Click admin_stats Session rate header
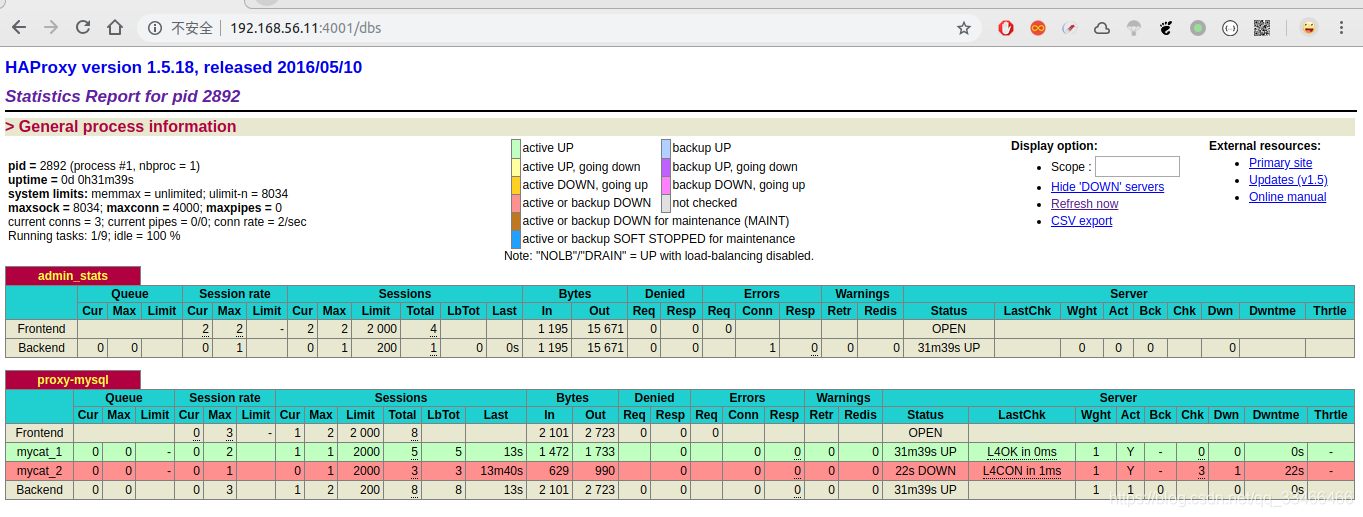 click(x=235, y=294)
